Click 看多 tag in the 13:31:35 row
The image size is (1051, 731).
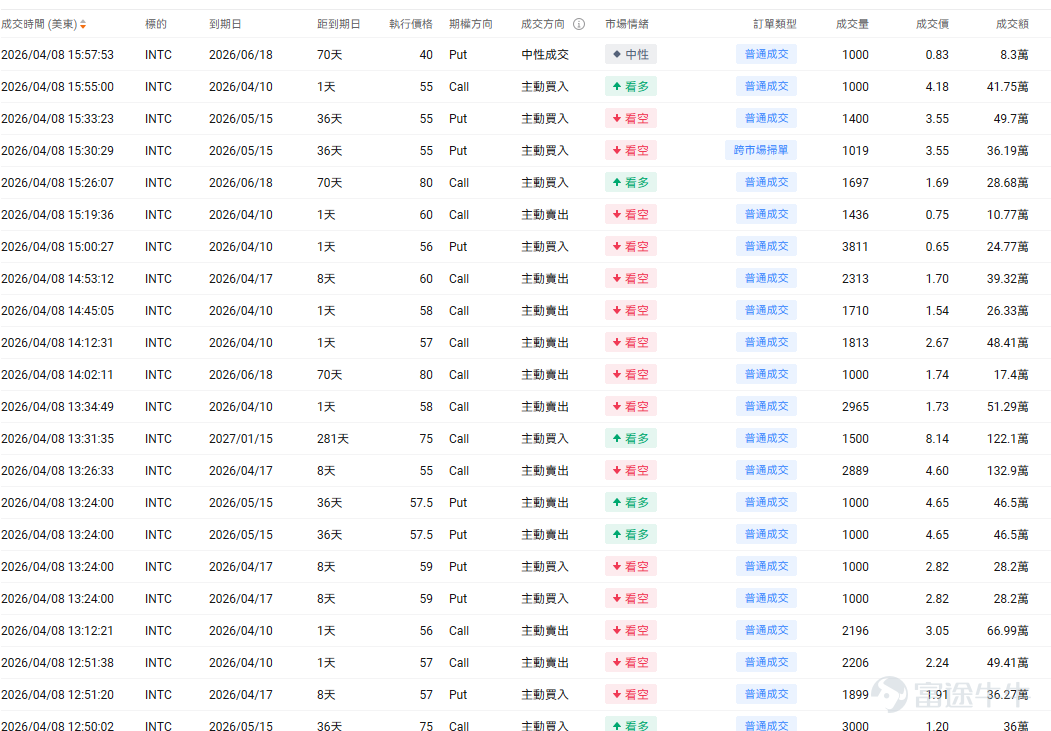pos(631,439)
